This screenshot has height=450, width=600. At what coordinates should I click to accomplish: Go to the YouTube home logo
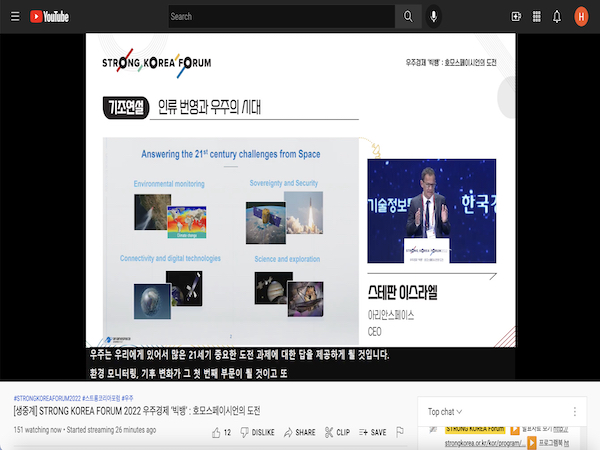pyautogui.click(x=49, y=16)
